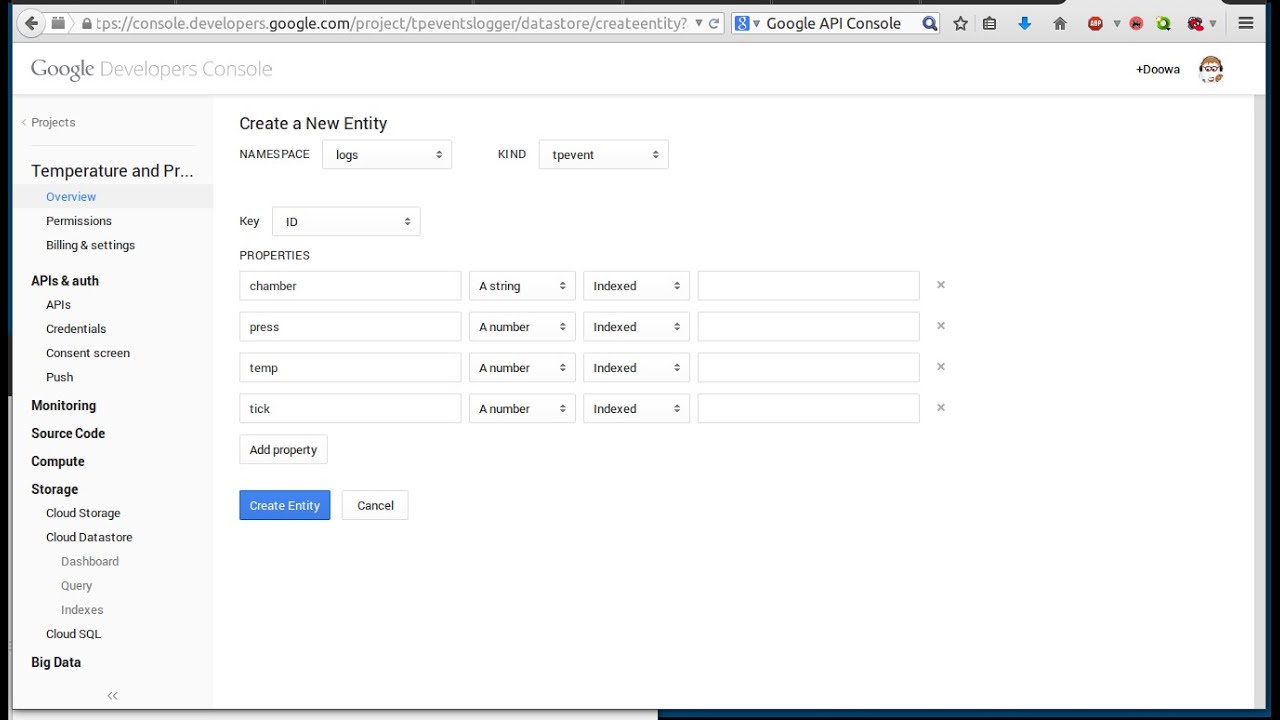The height and width of the screenshot is (720, 1280).
Task: Open Billing & settings
Action: [x=90, y=245]
